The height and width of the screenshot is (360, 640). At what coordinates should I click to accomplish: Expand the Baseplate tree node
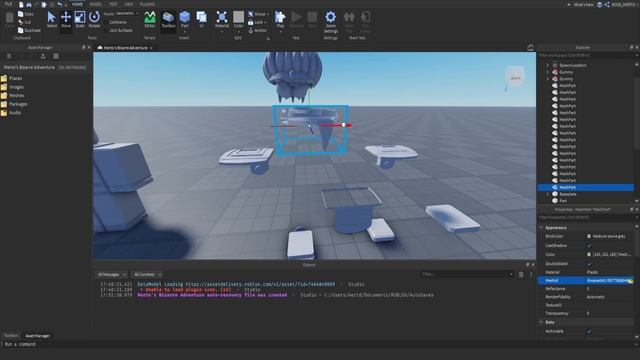tap(548, 194)
